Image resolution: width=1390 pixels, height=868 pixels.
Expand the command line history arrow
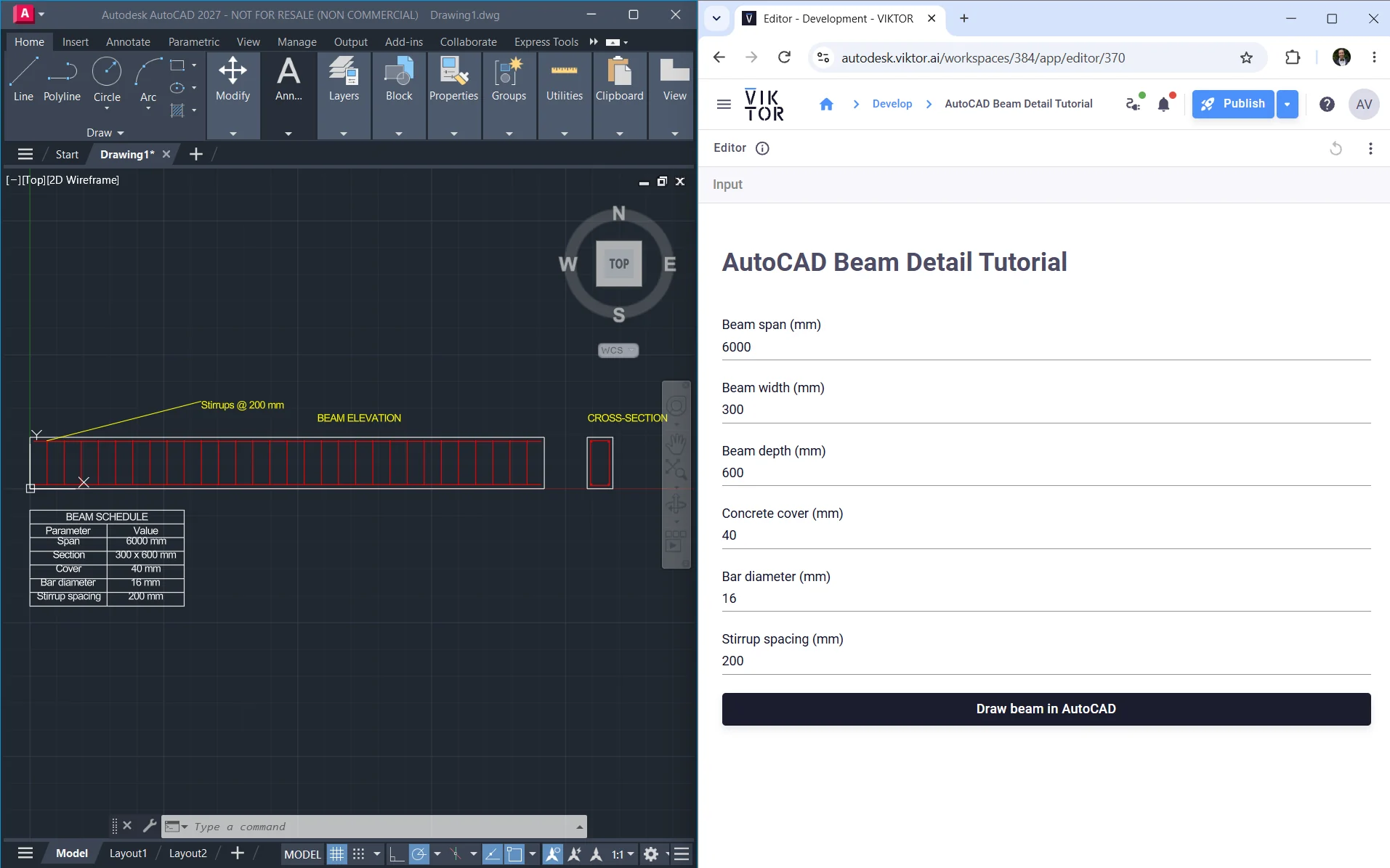coord(579,827)
